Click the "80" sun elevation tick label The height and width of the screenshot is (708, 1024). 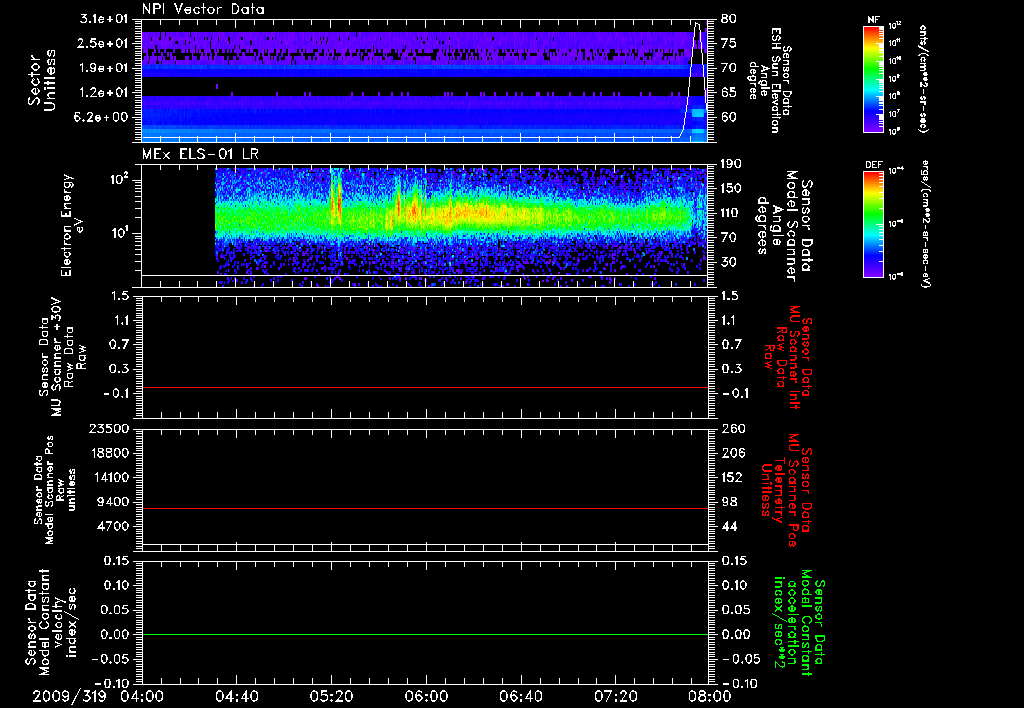tap(729, 19)
